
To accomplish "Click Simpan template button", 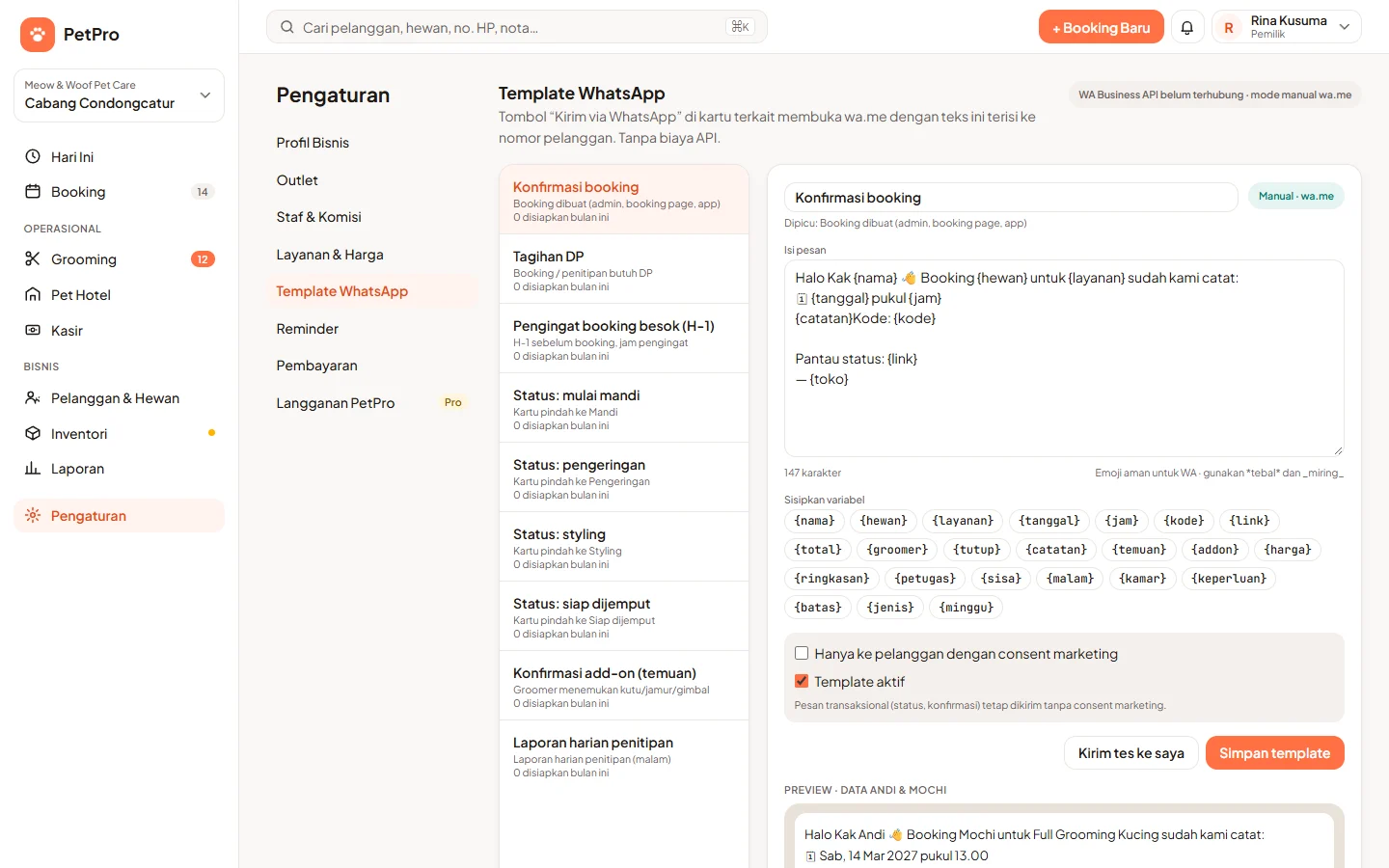I will [x=1274, y=753].
